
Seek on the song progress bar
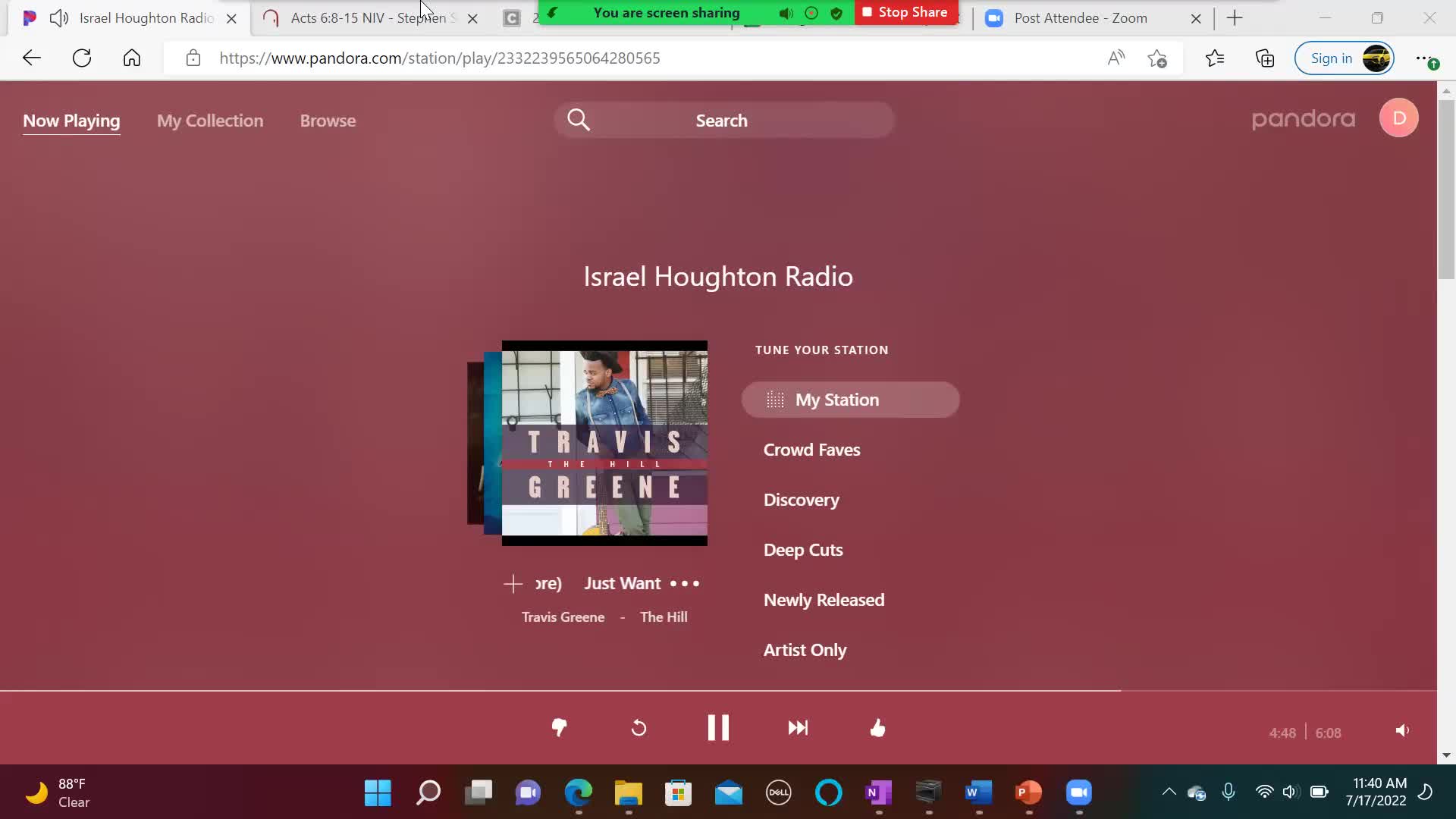[718, 691]
